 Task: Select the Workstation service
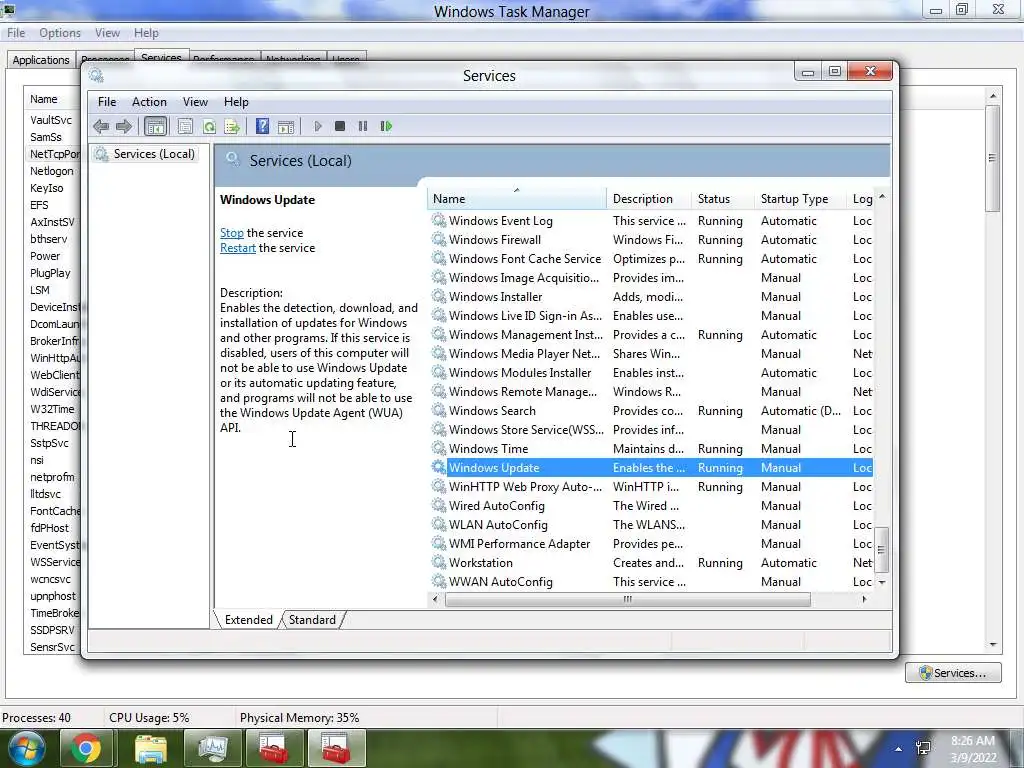(651, 562)
